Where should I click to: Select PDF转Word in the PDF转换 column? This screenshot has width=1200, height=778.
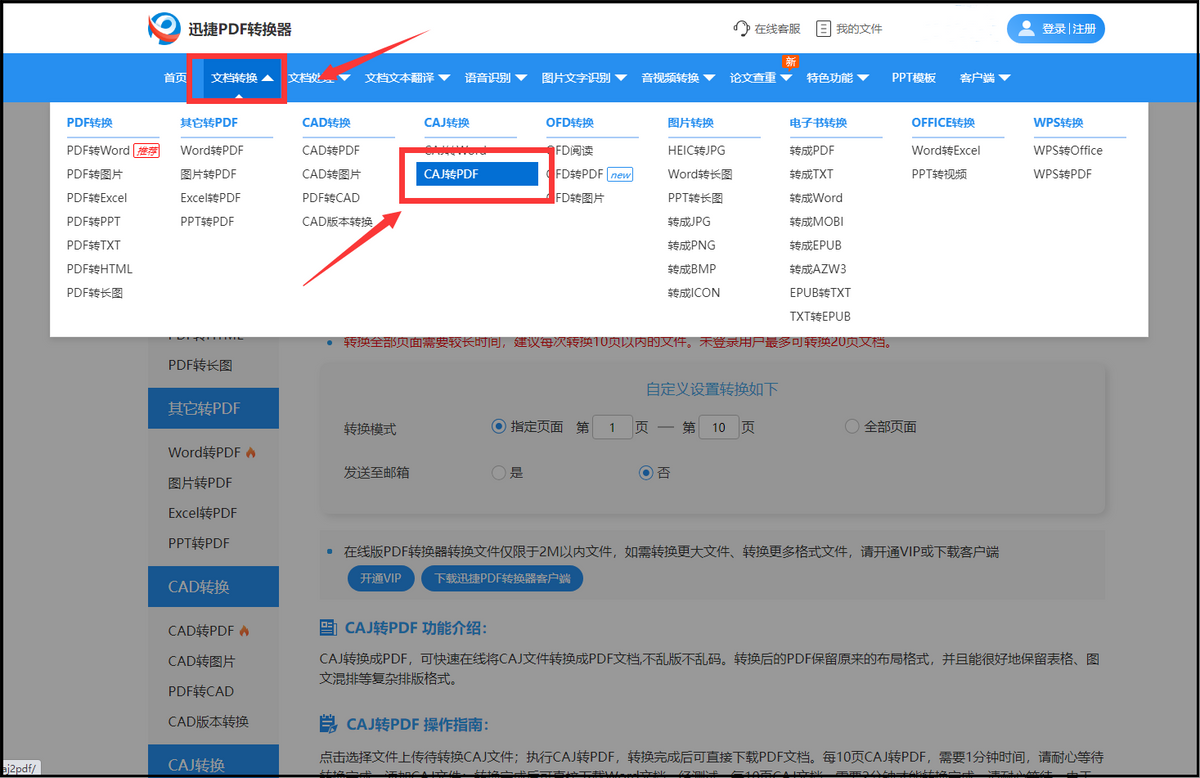(x=98, y=150)
